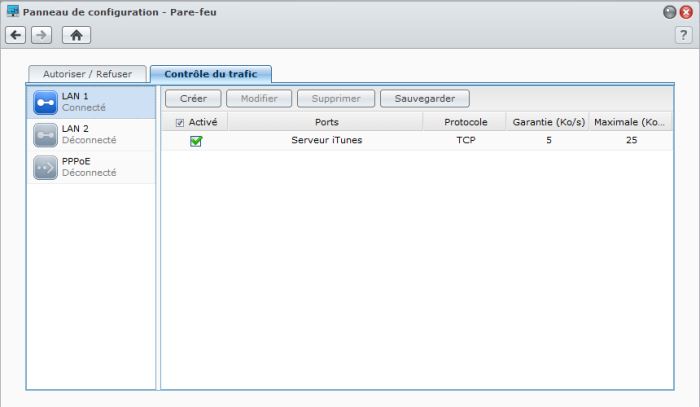Sort by Maximale column header
The image size is (700, 407).
coord(630,122)
